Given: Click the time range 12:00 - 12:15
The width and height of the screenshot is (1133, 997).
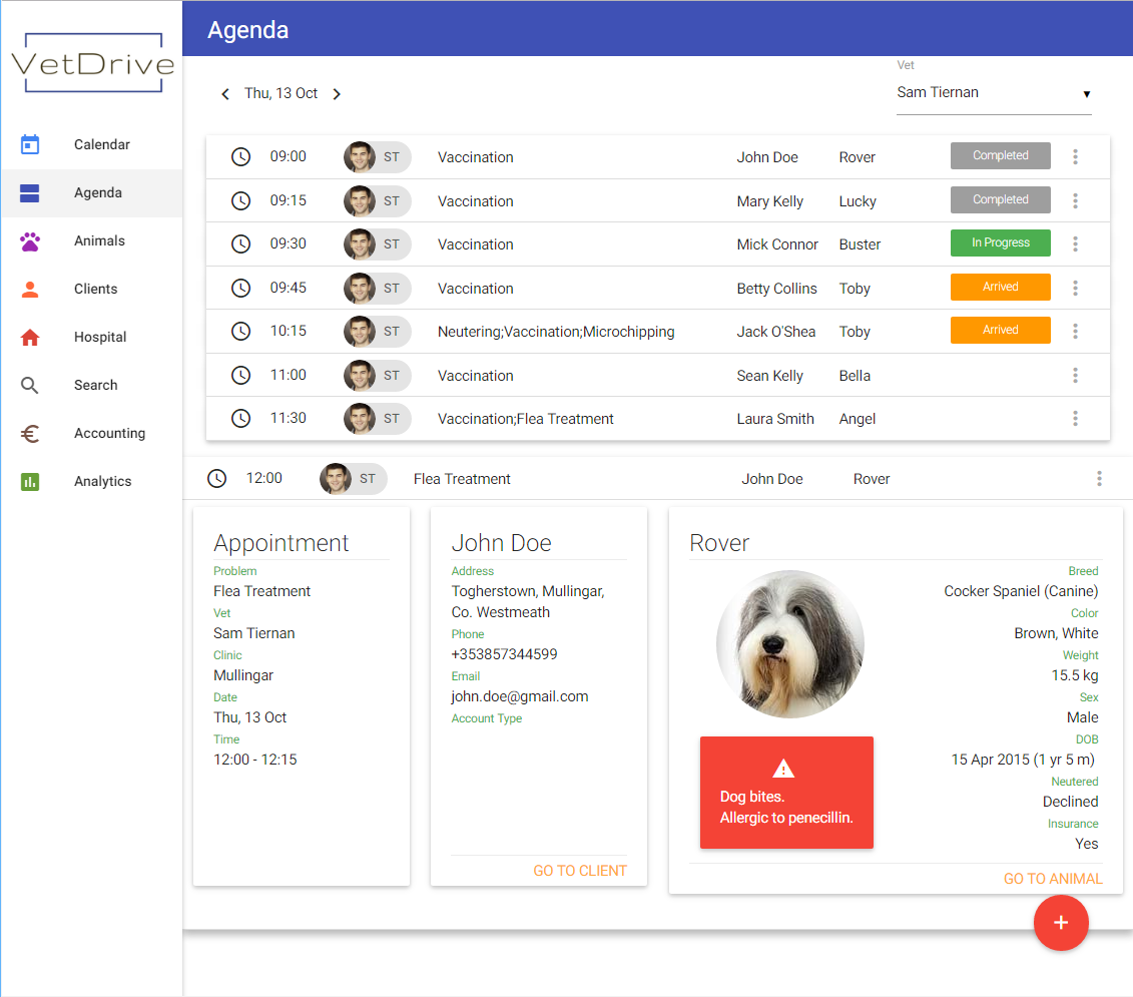Looking at the screenshot, I should coord(255,760).
